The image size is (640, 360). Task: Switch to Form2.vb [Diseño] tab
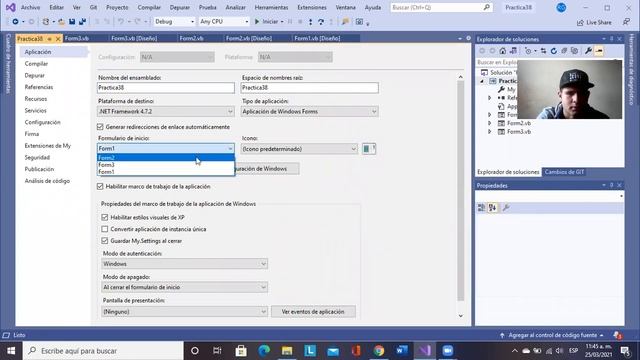pos(249,38)
